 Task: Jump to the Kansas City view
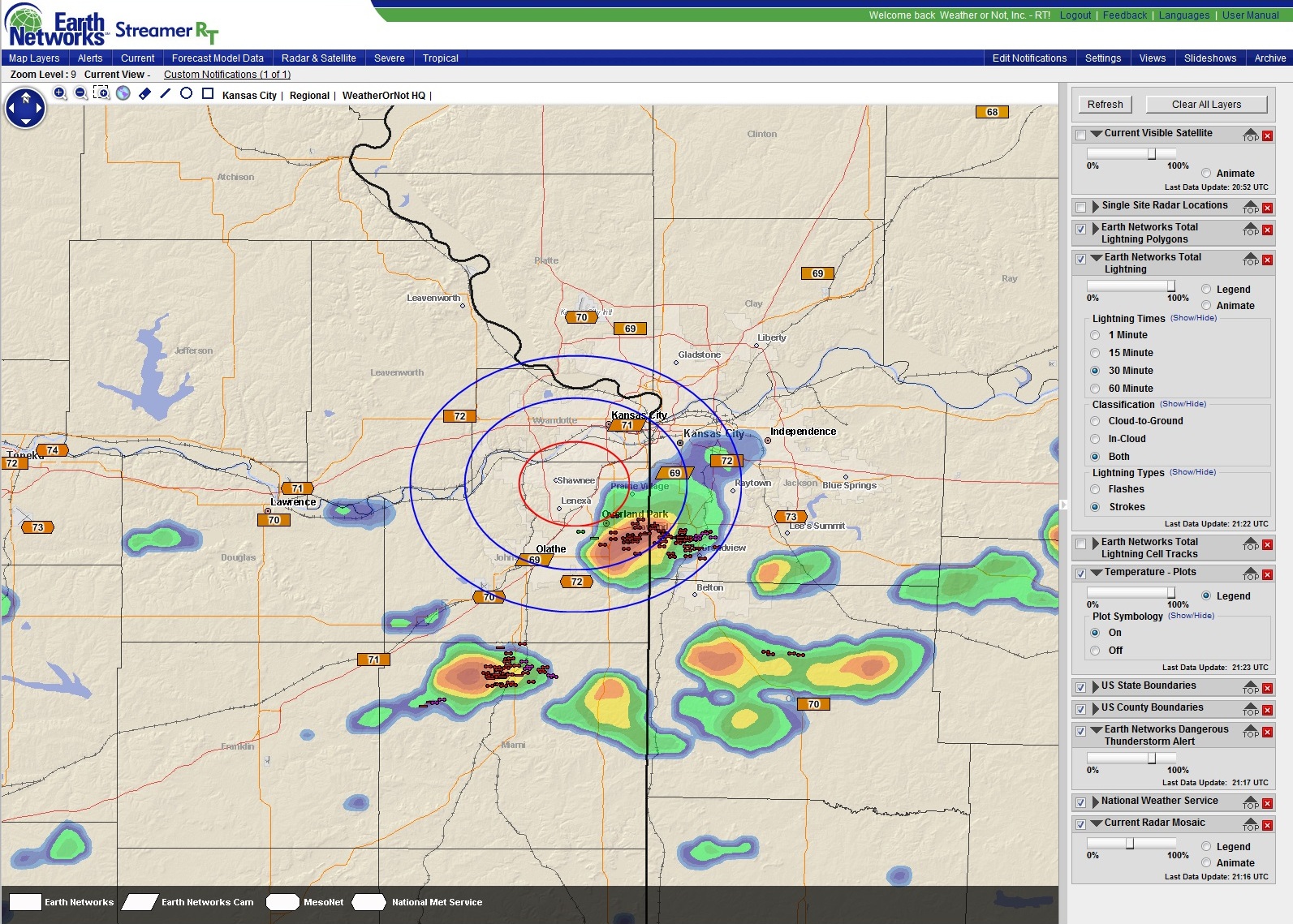click(249, 96)
